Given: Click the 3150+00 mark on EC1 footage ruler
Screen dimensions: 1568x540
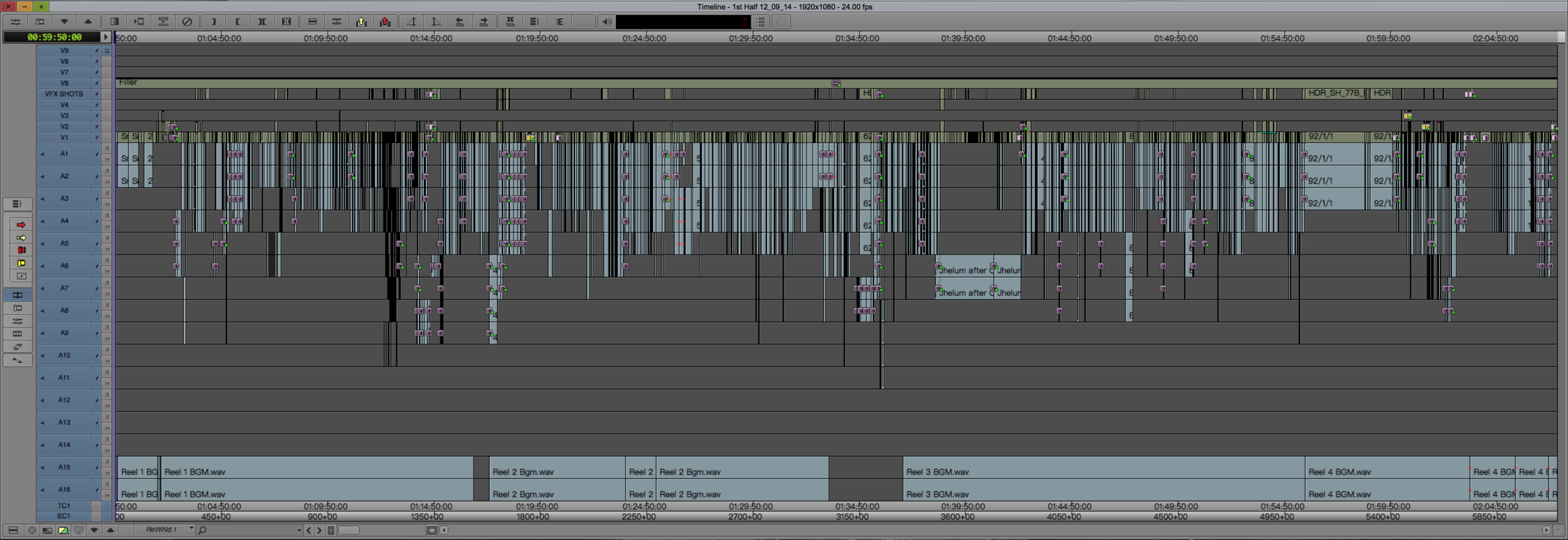Looking at the screenshot, I should click(852, 517).
